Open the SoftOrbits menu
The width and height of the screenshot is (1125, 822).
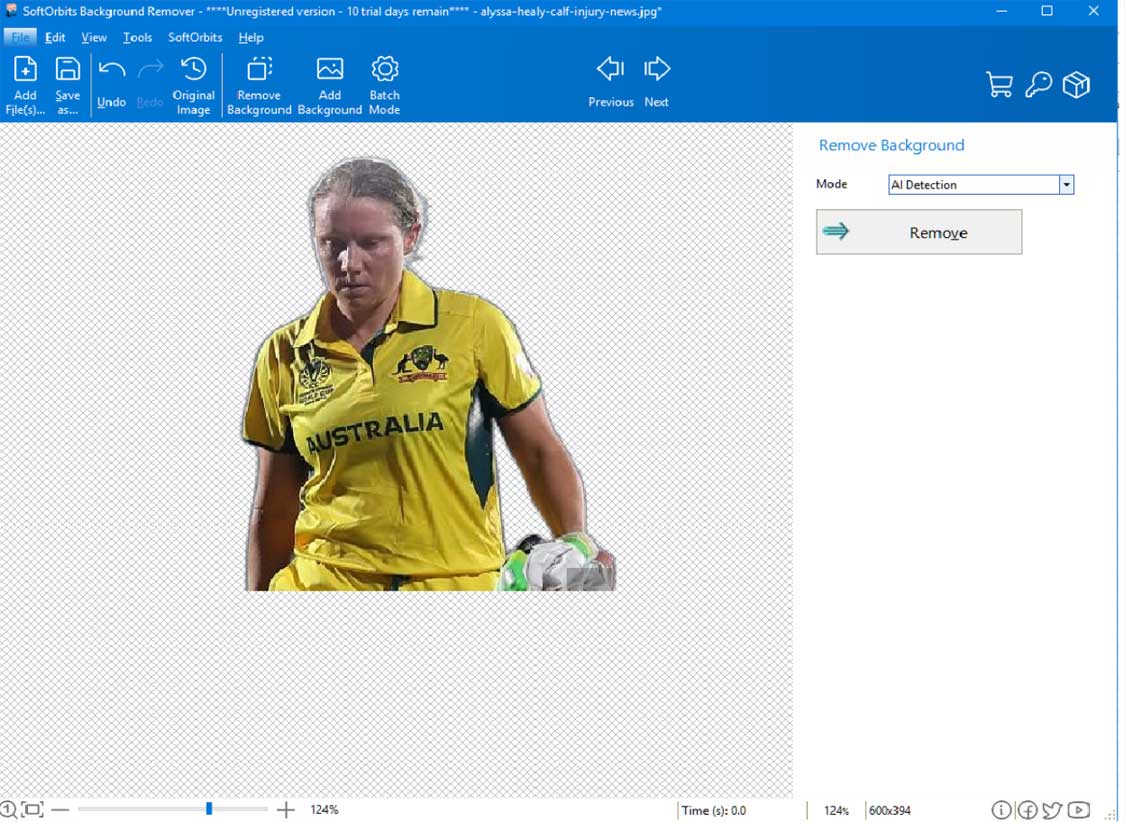195,37
